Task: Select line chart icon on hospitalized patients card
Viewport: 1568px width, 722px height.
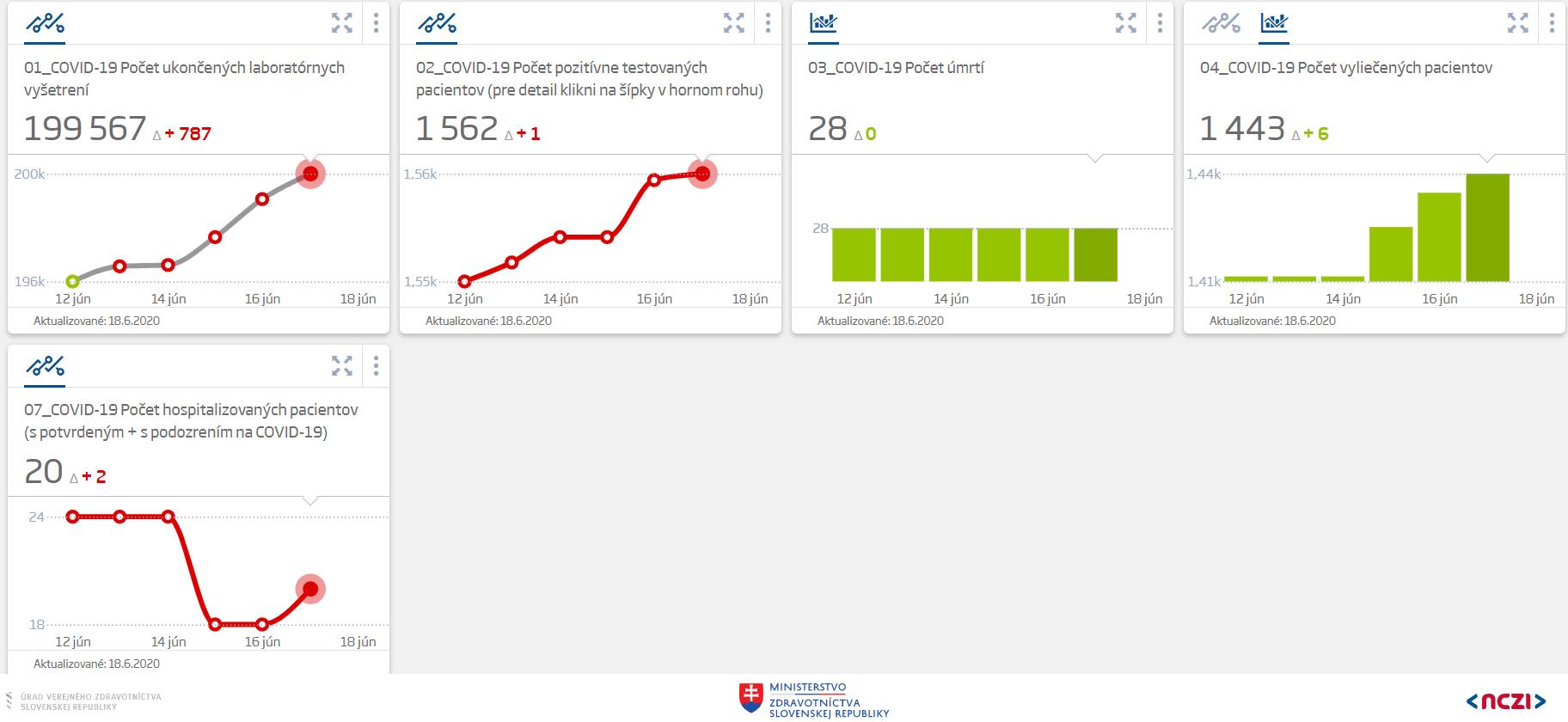Action: (x=45, y=366)
